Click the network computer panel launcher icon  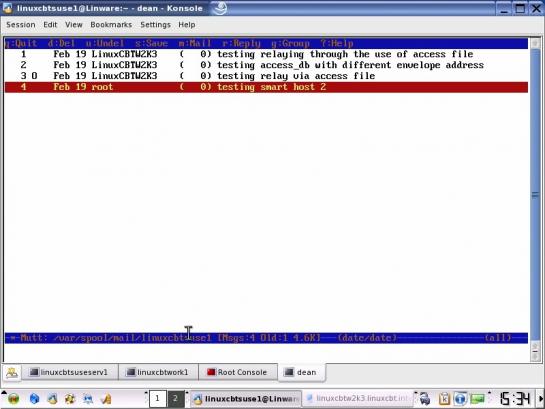click(x=88, y=399)
